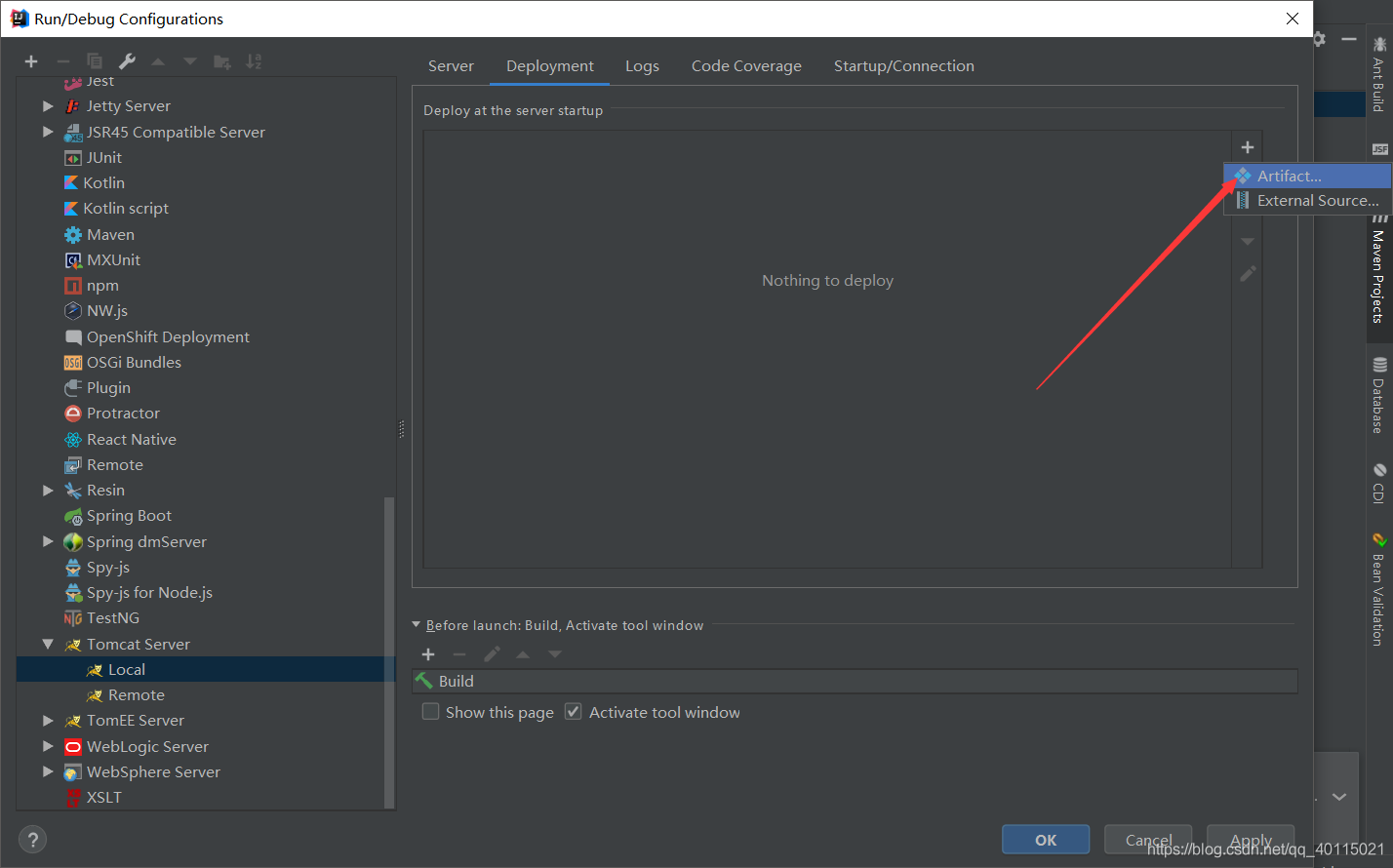Viewport: 1393px width, 868px height.
Task: Select the XSLT configuration type
Action: tap(93, 797)
